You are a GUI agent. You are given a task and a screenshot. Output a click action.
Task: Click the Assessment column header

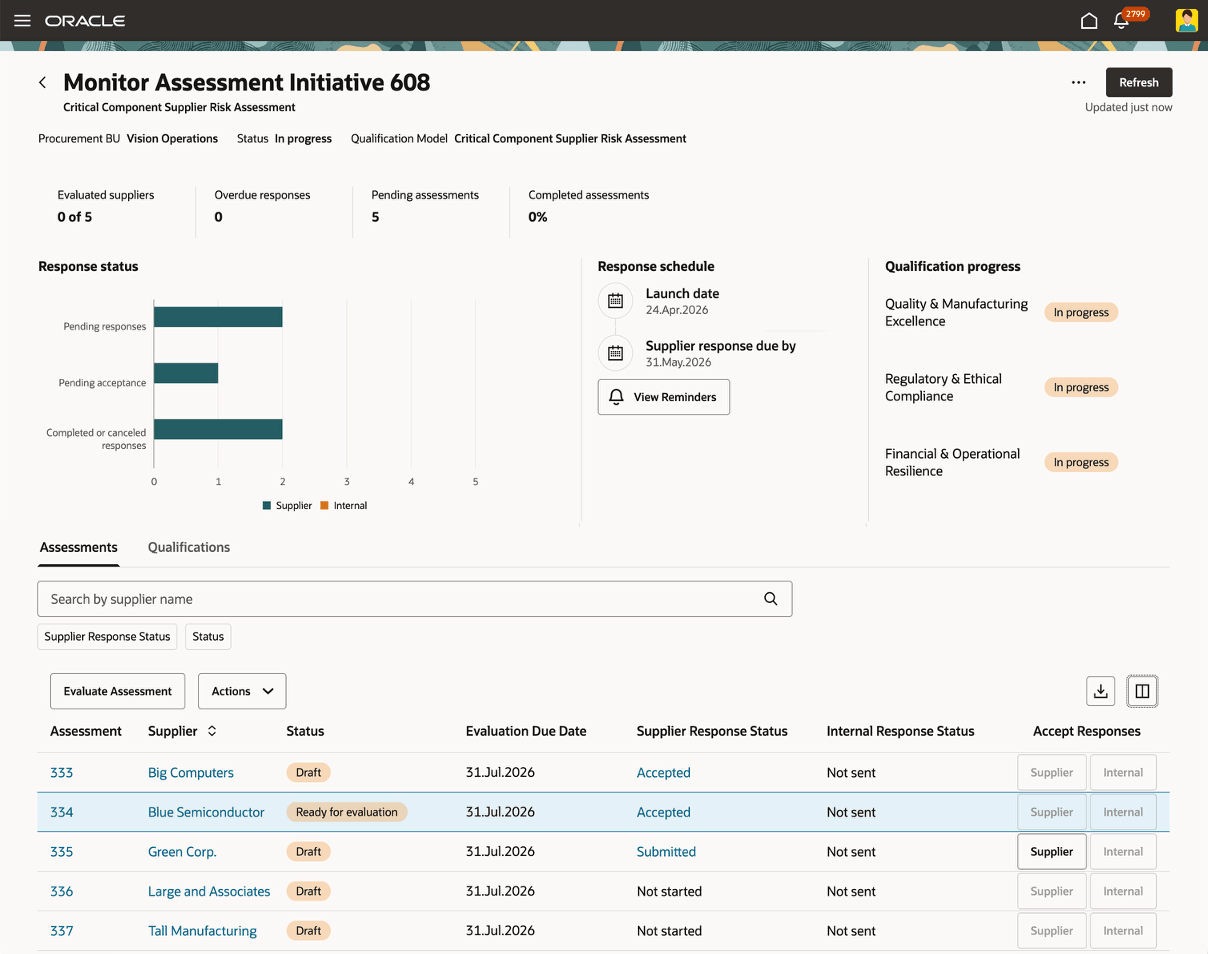[86, 731]
